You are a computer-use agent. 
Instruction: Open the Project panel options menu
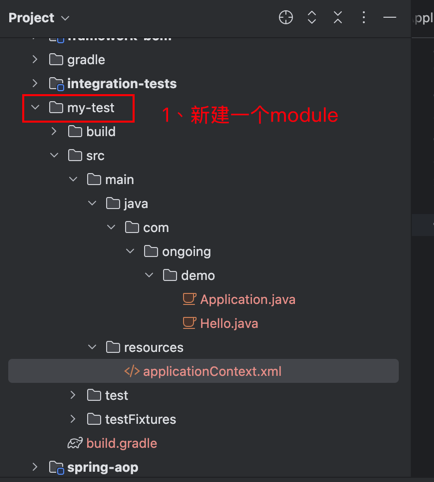(364, 17)
